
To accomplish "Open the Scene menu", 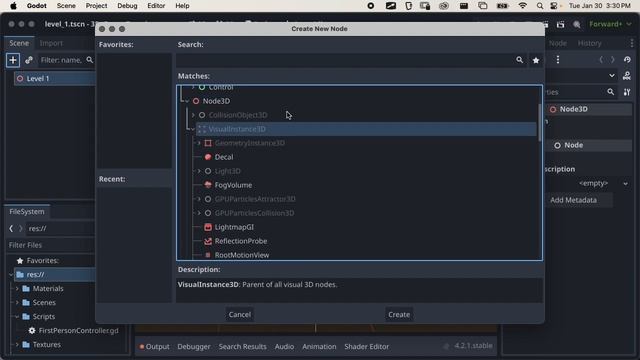I will [x=66, y=6].
